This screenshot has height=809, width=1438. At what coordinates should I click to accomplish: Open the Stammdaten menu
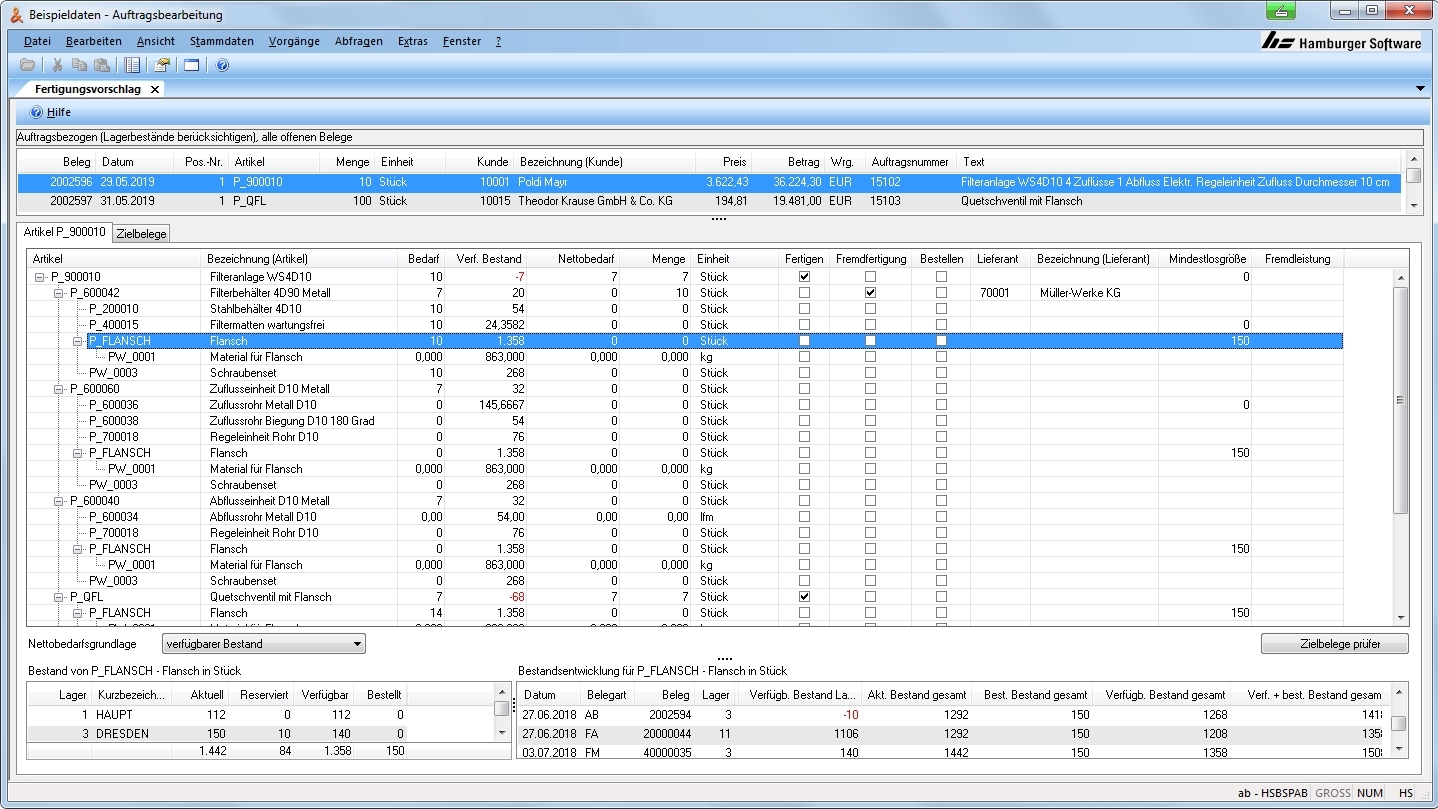[221, 41]
